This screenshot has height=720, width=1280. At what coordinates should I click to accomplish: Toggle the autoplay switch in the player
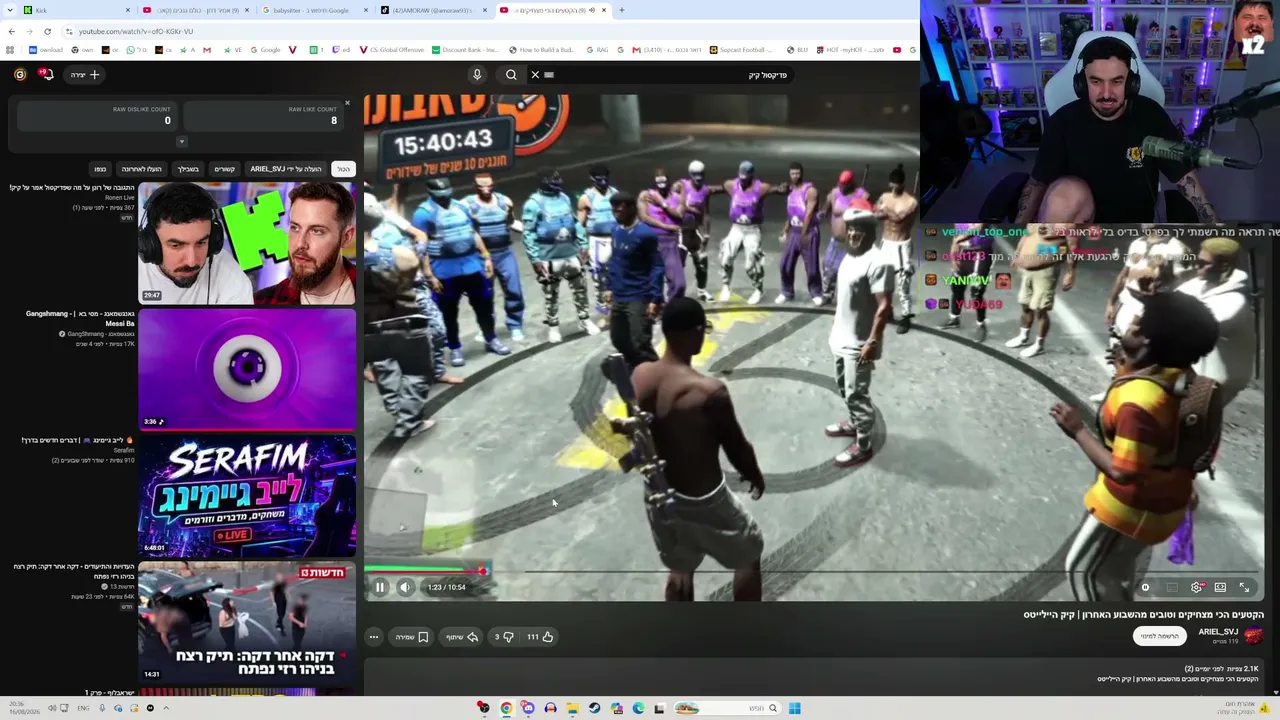tap(1146, 587)
